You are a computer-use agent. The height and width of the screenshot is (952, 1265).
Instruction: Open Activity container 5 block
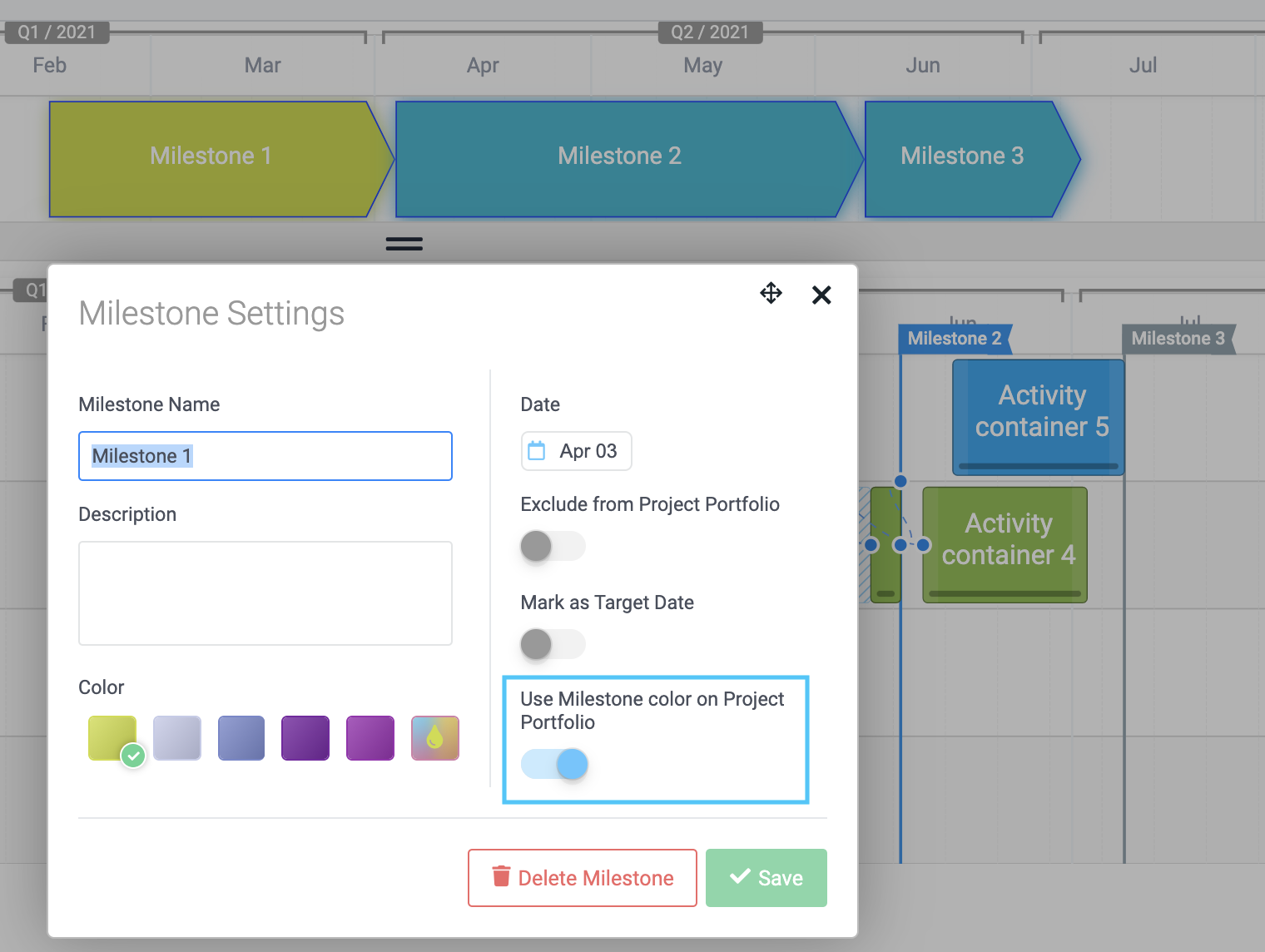[x=1039, y=417]
